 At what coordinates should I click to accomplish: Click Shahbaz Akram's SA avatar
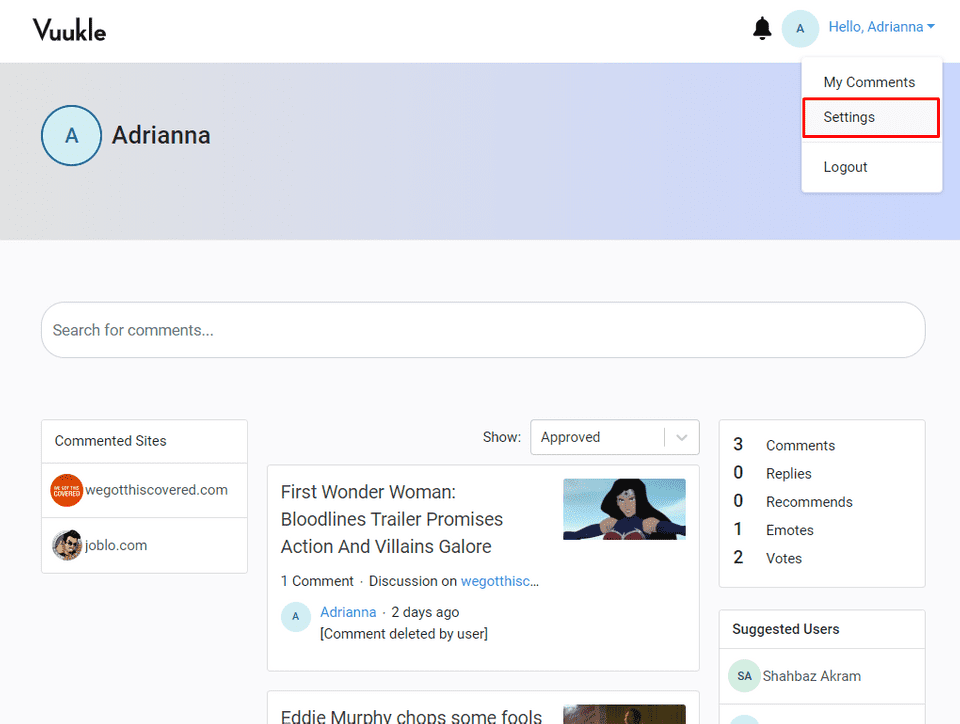[x=744, y=676]
